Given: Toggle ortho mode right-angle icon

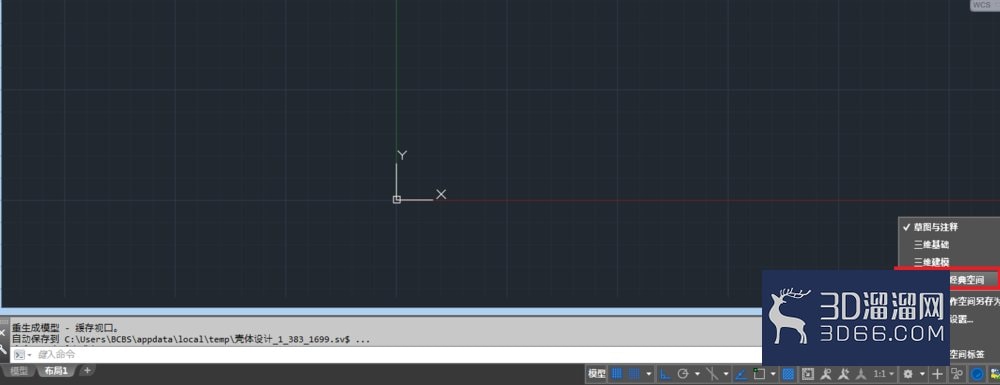Looking at the screenshot, I should click(665, 374).
